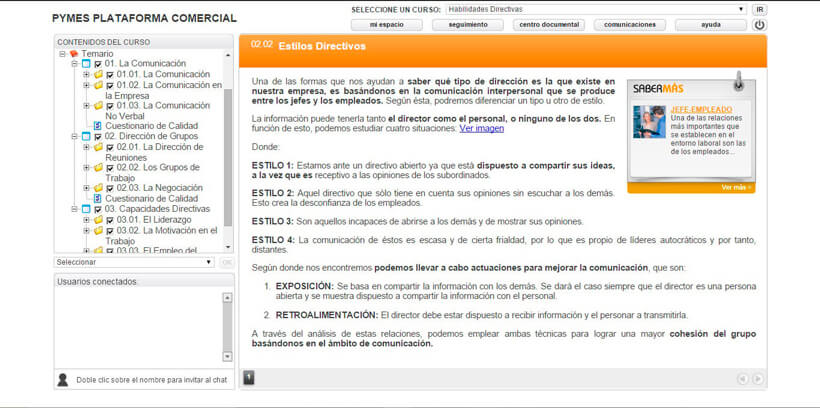
Task: Open the comunicaciones menu
Action: pyautogui.click(x=630, y=25)
